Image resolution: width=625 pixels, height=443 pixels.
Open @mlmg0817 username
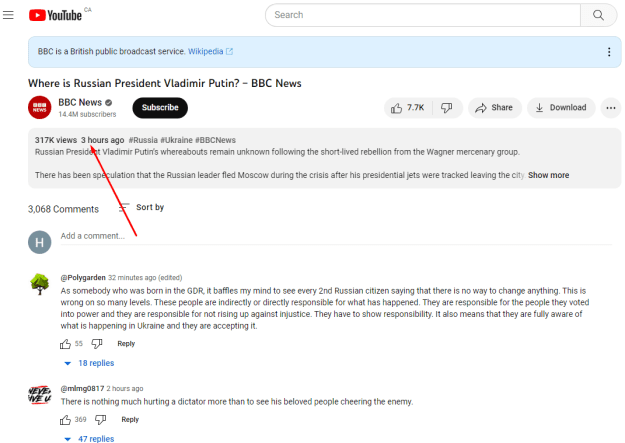tap(82, 388)
